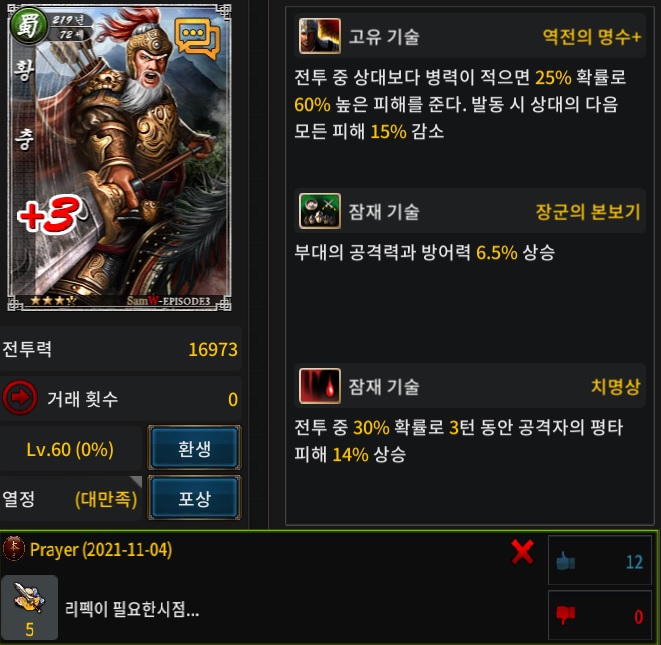
Task: Click the 환생 button
Action: [x=194, y=448]
